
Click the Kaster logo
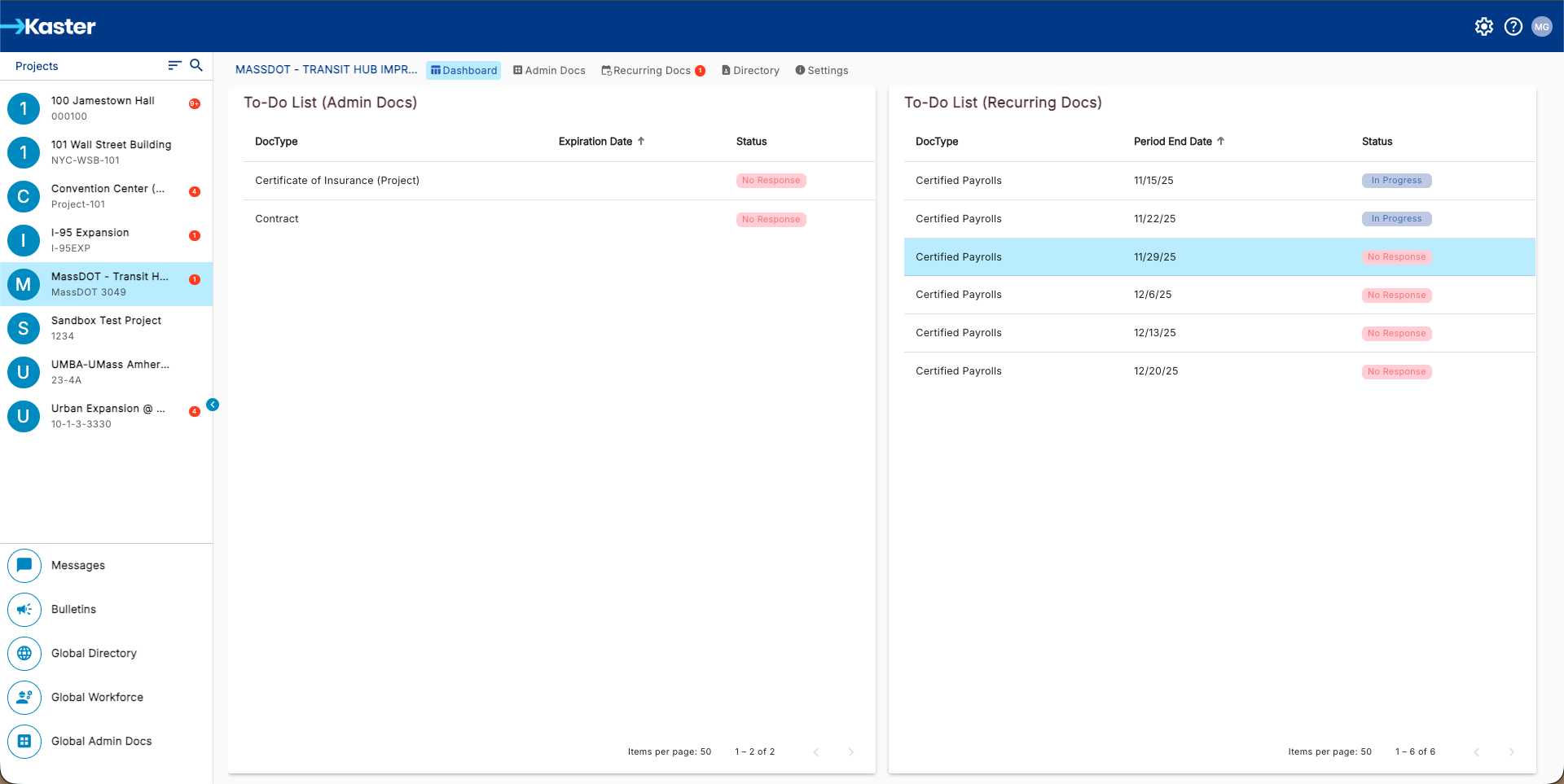(49, 27)
